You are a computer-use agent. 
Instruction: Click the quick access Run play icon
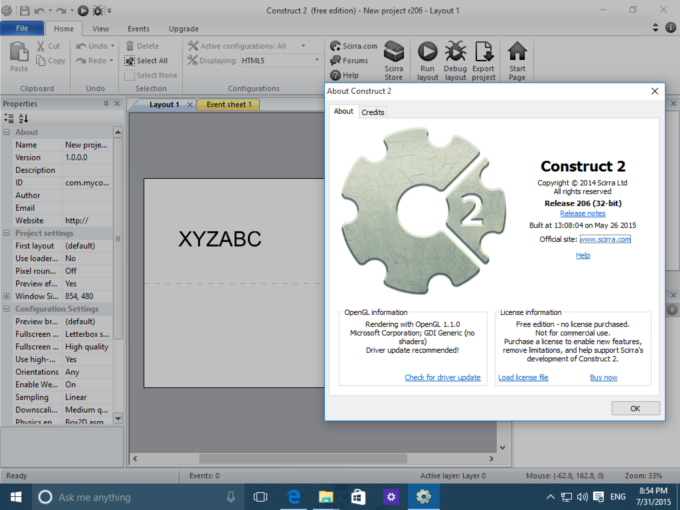(x=83, y=10)
